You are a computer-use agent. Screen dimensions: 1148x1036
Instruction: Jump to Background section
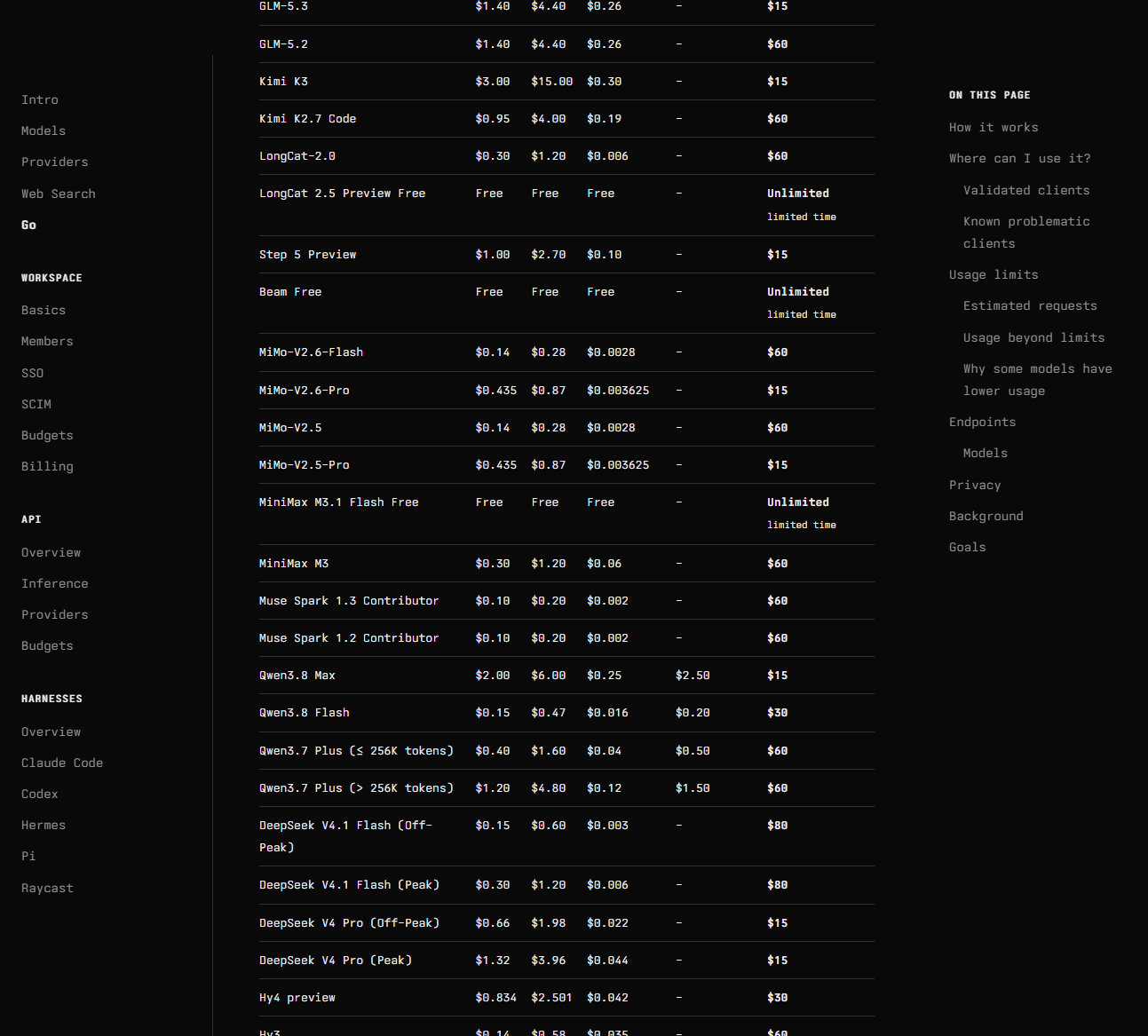[x=986, y=516]
